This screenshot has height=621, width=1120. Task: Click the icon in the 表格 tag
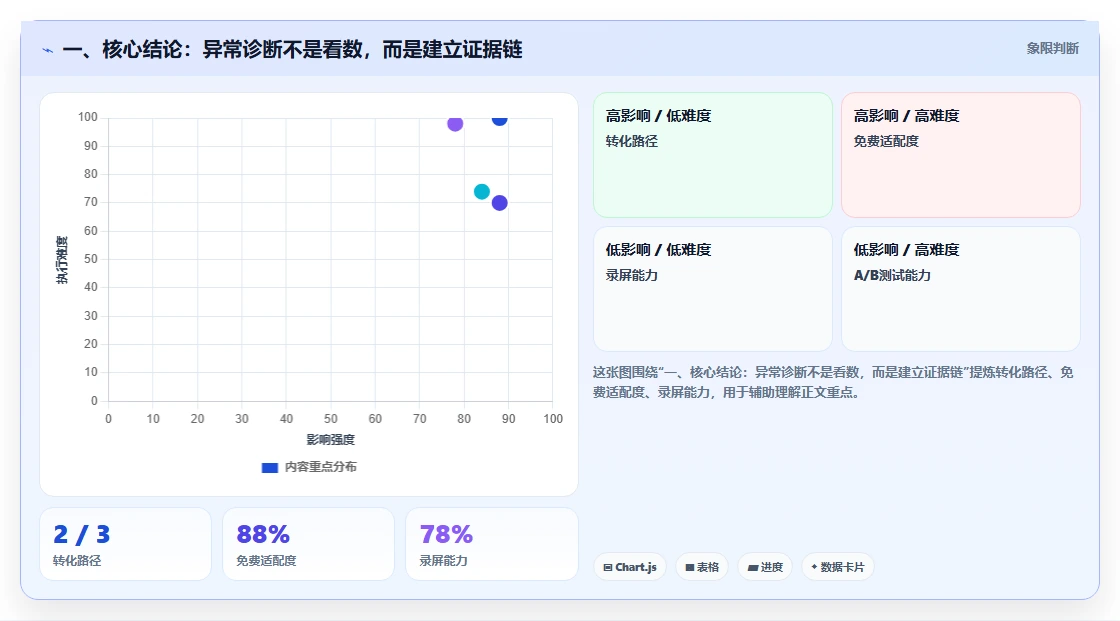(690, 567)
